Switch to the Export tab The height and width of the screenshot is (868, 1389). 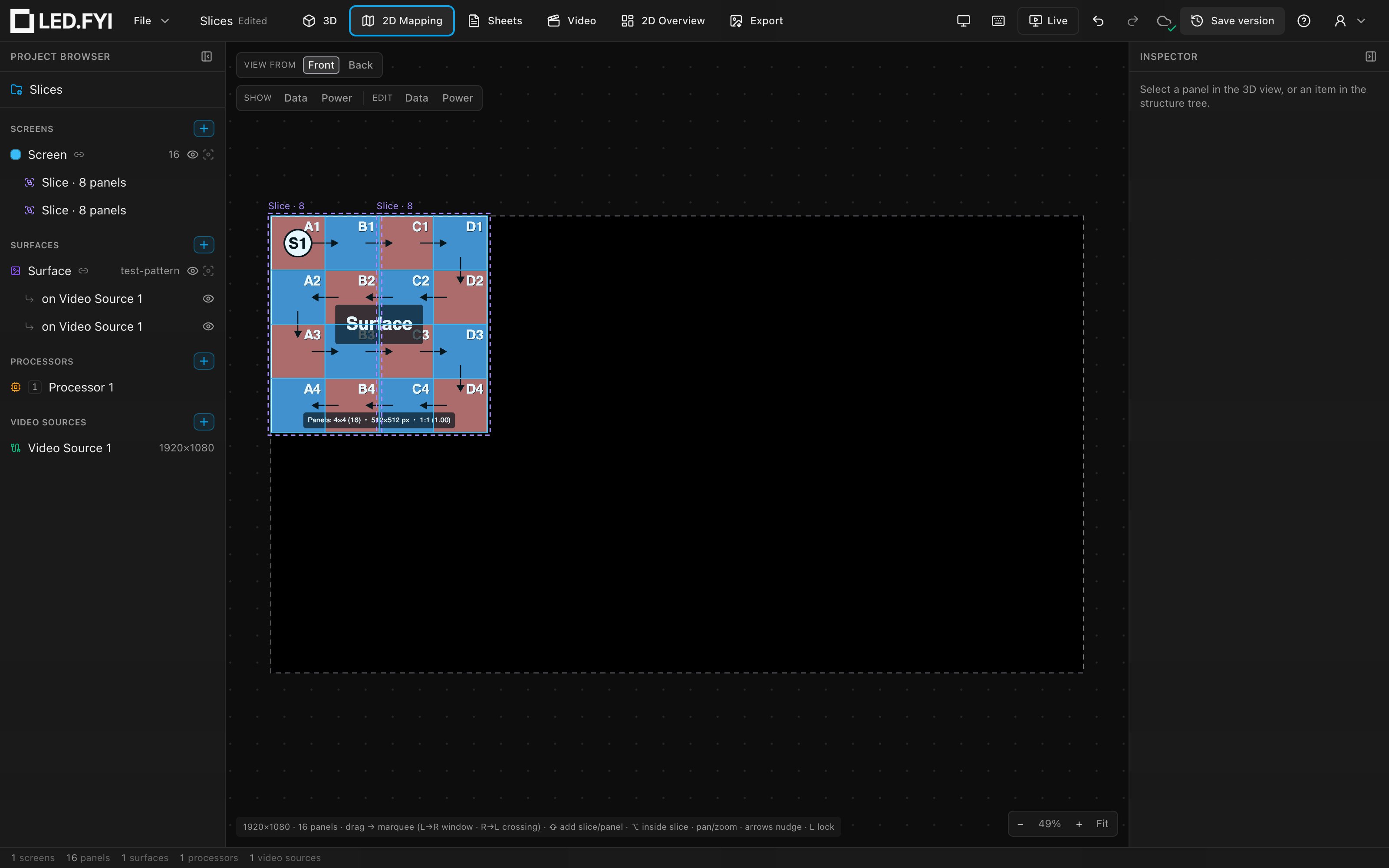click(756, 21)
